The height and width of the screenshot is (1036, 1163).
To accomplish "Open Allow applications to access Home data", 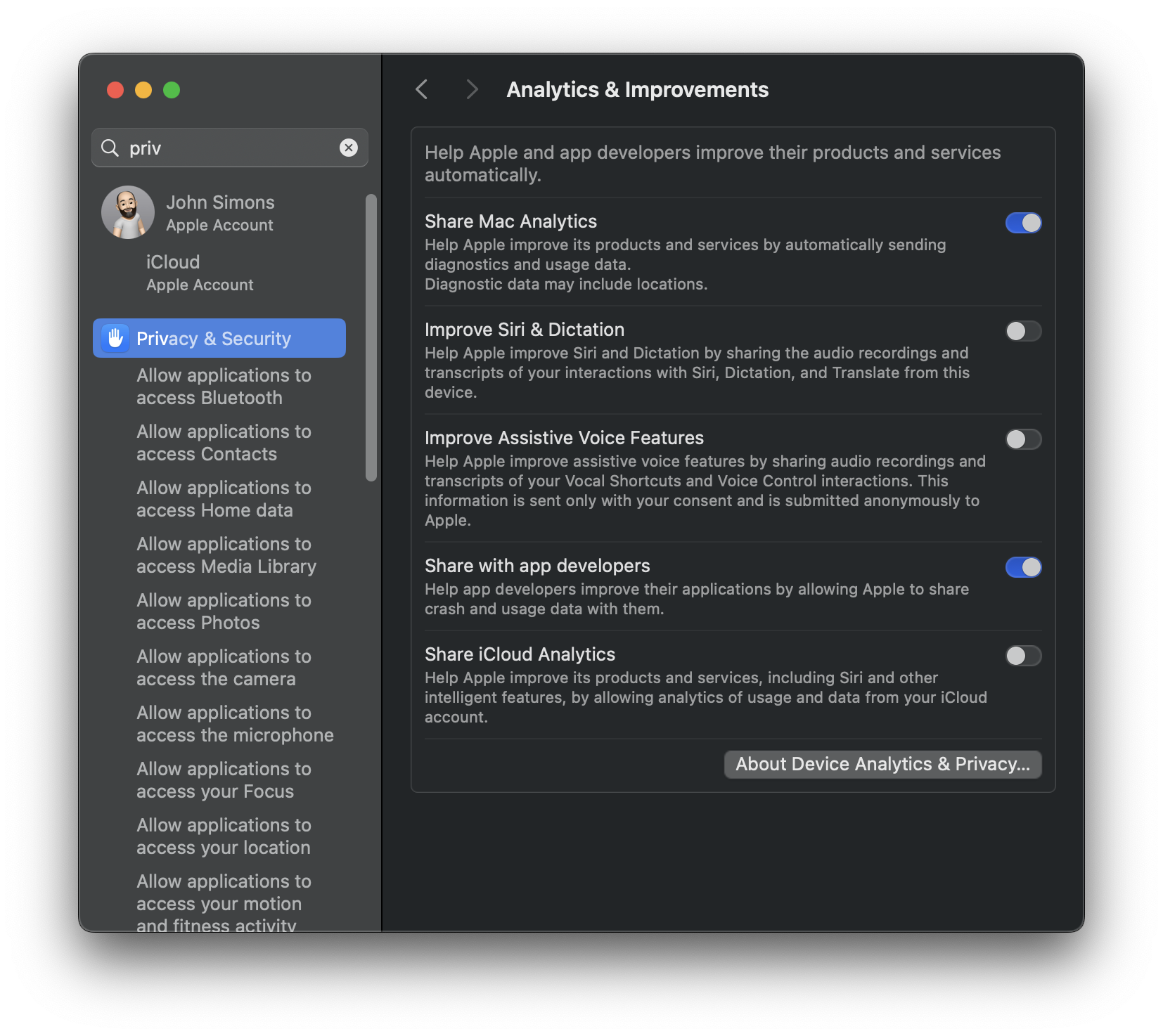I will coord(224,499).
